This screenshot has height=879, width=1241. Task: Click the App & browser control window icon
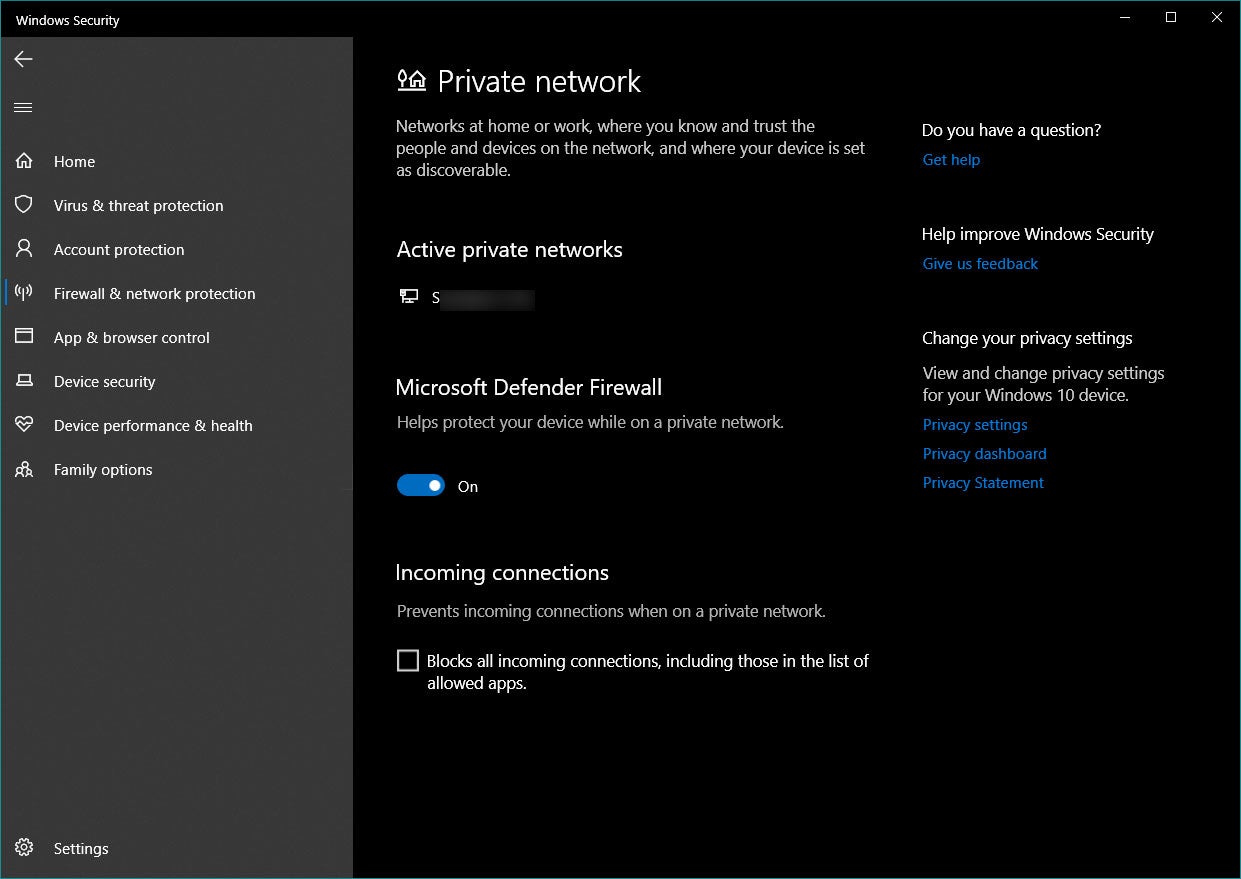coord(24,337)
